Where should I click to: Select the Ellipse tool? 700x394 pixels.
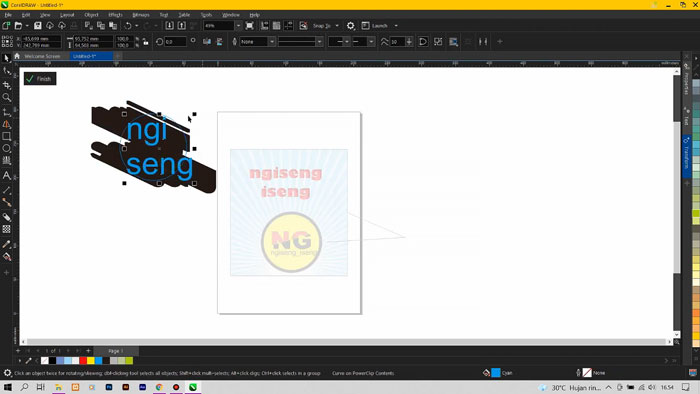click(6, 149)
